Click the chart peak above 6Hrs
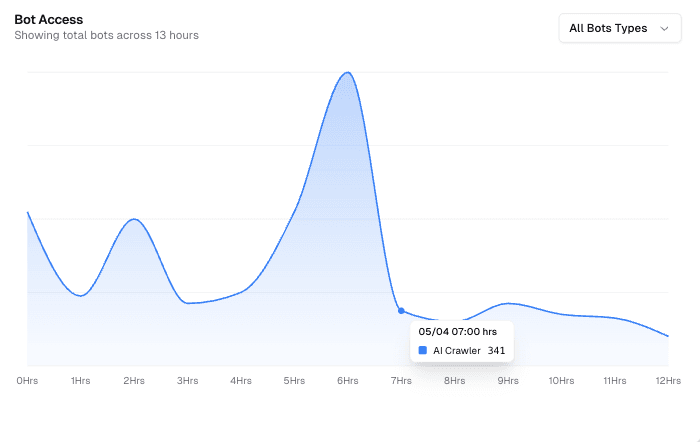Screen dimensions: 700x442 point(347,73)
